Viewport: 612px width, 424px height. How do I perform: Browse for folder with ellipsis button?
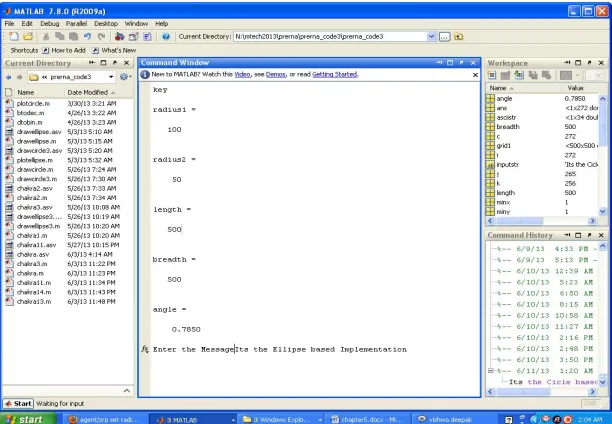click(445, 36)
